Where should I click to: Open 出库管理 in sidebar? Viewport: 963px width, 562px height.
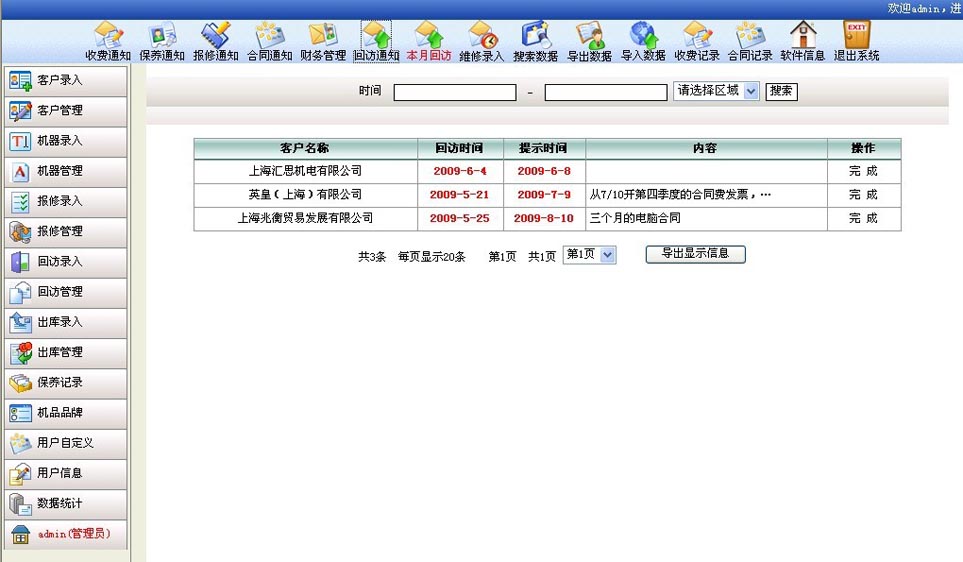point(66,352)
